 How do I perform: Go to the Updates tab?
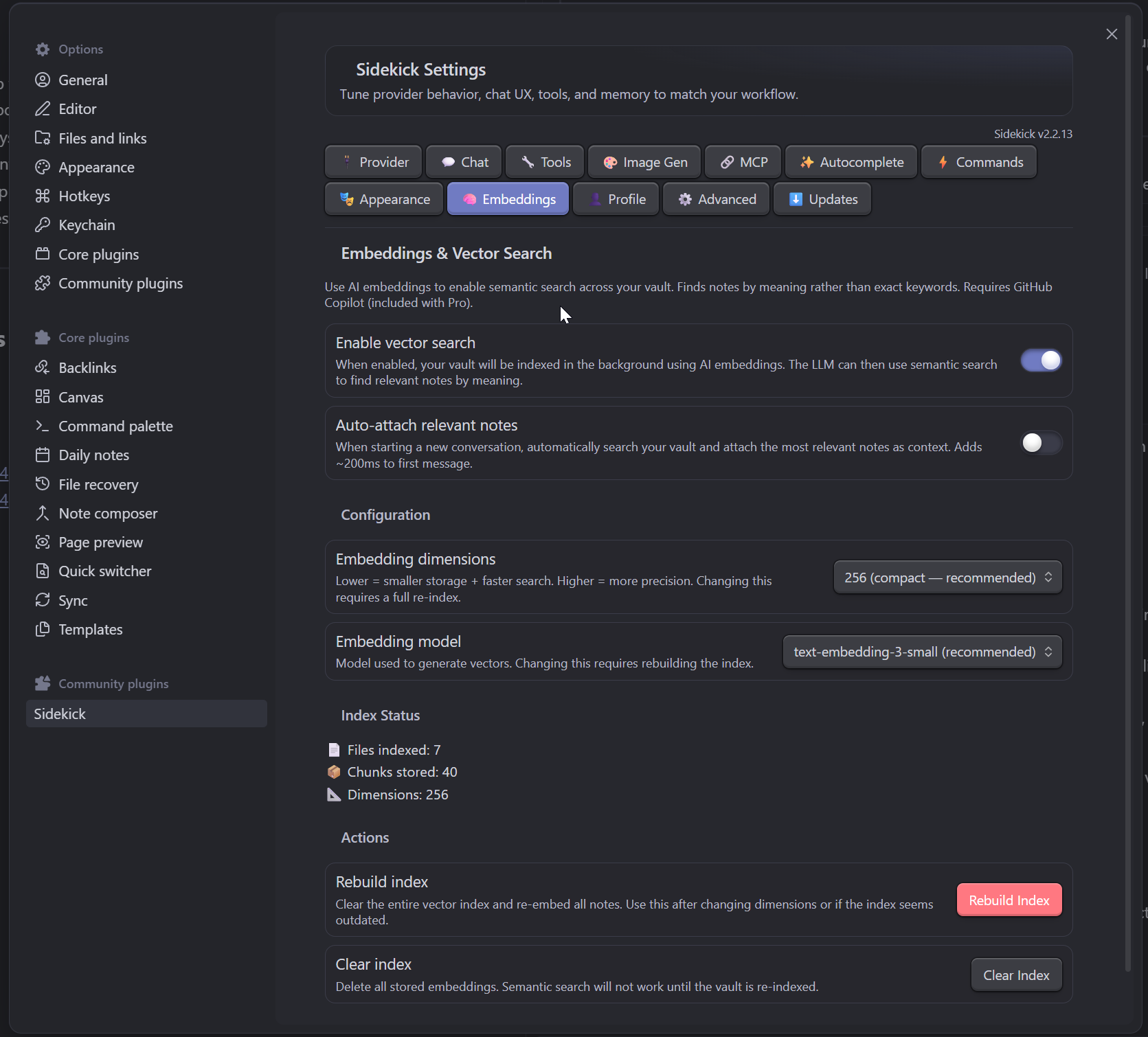click(x=822, y=199)
